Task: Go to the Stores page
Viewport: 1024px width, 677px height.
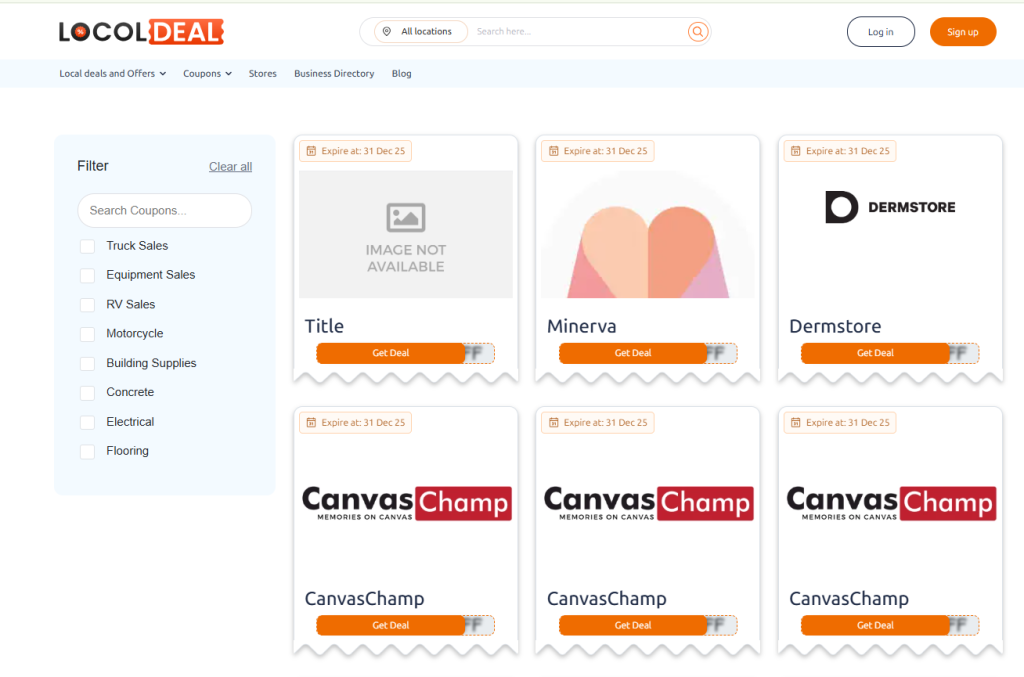Action: (x=263, y=74)
